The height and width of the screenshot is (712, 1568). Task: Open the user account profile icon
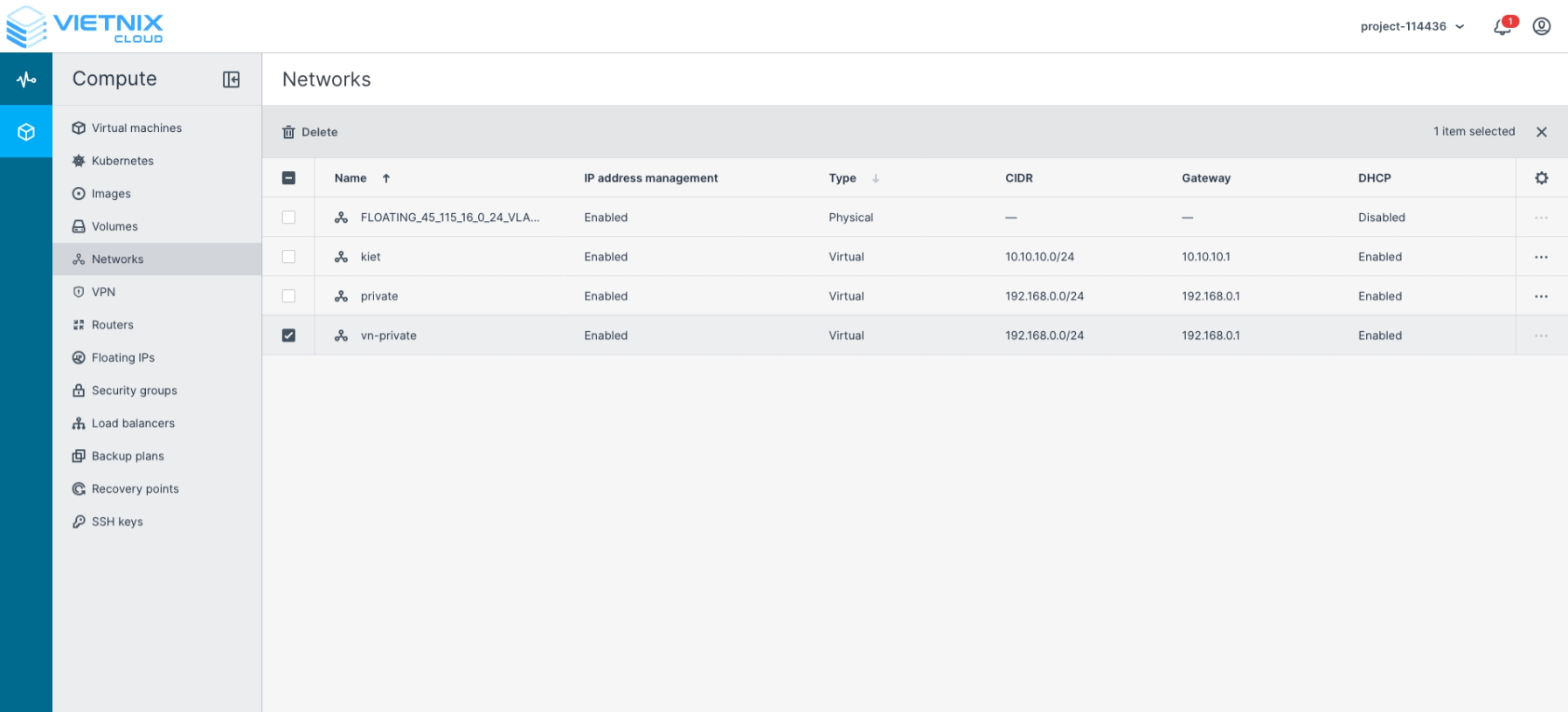(x=1542, y=26)
